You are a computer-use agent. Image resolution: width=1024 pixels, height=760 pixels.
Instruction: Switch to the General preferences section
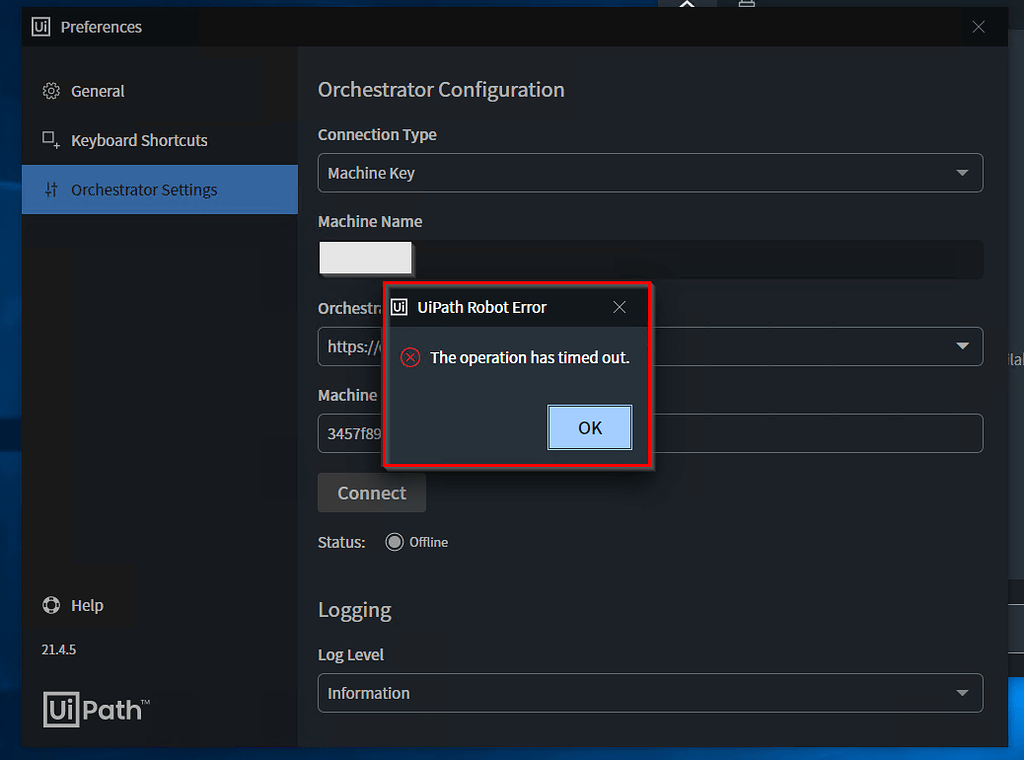(98, 91)
